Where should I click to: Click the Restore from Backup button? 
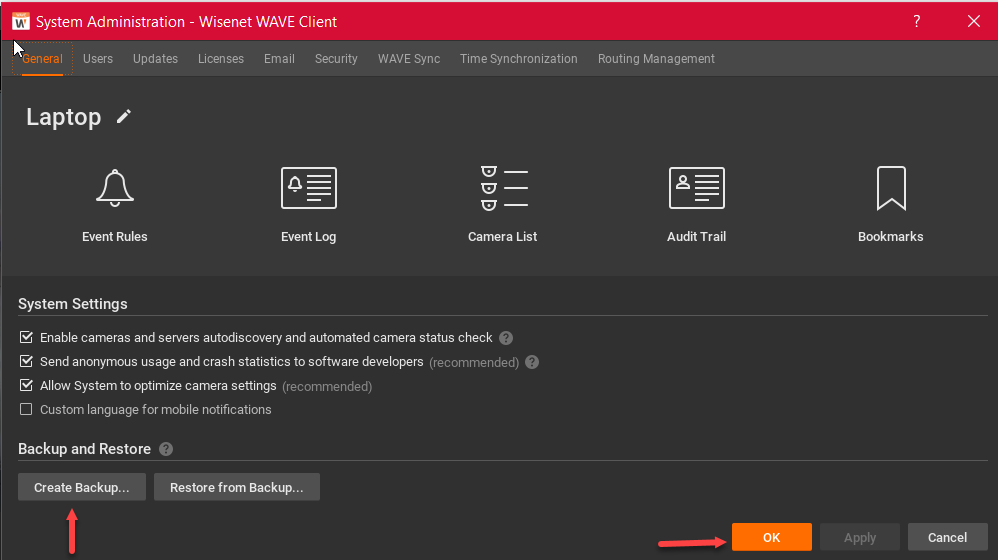click(237, 487)
